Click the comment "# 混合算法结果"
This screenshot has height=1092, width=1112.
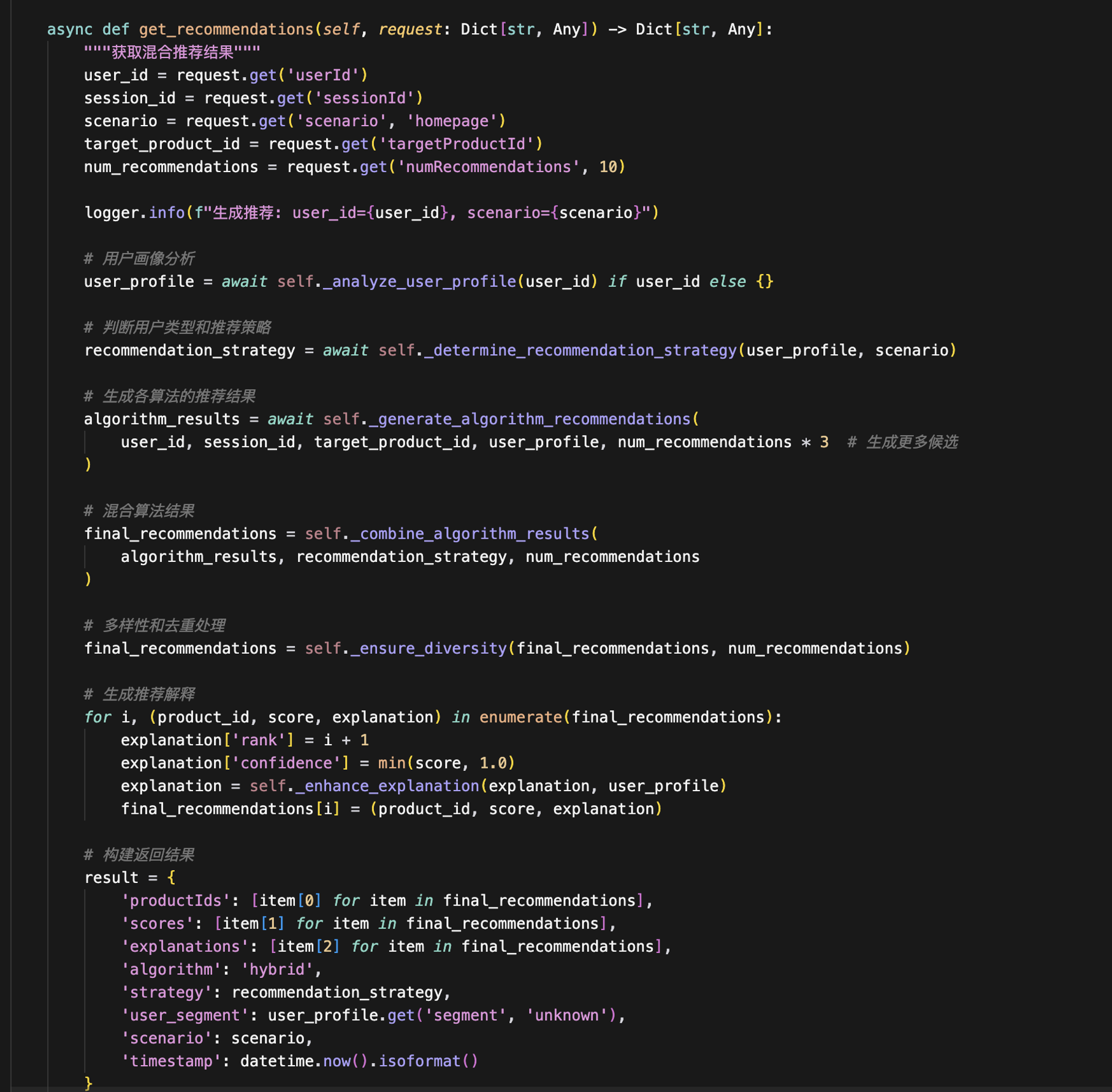[x=139, y=510]
